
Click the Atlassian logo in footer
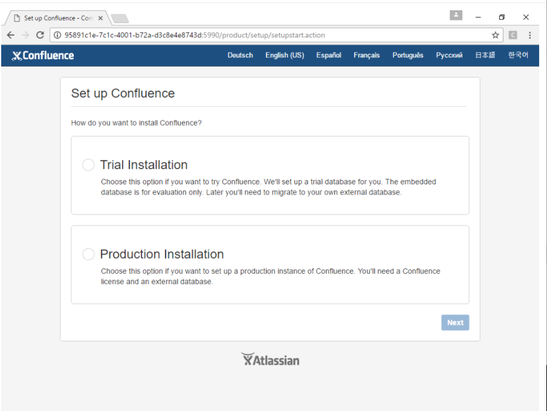[x=270, y=359]
